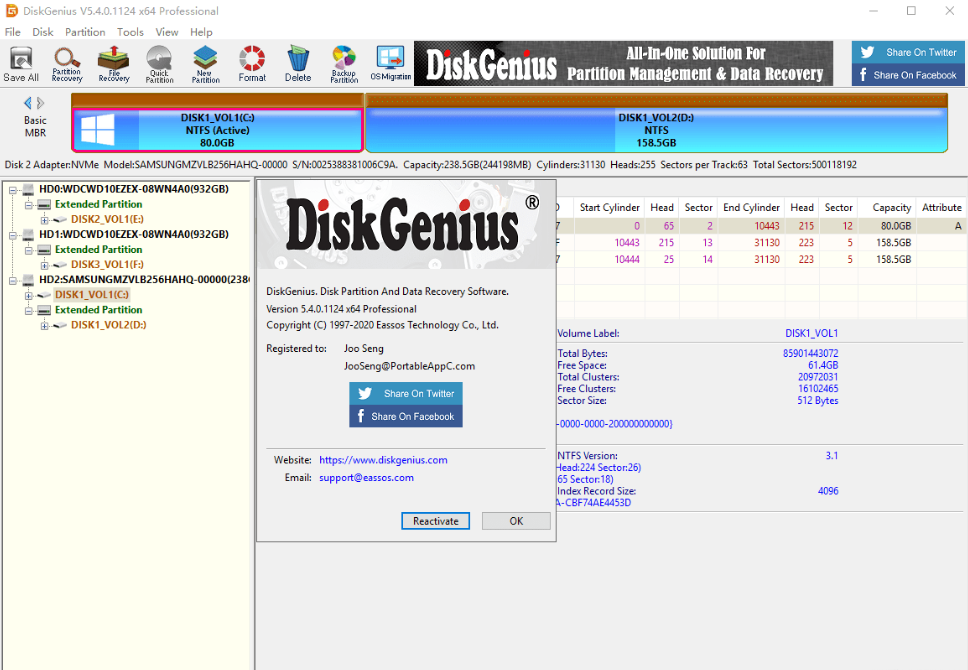968x670 pixels.
Task: Open the Partition menu
Action: point(85,32)
